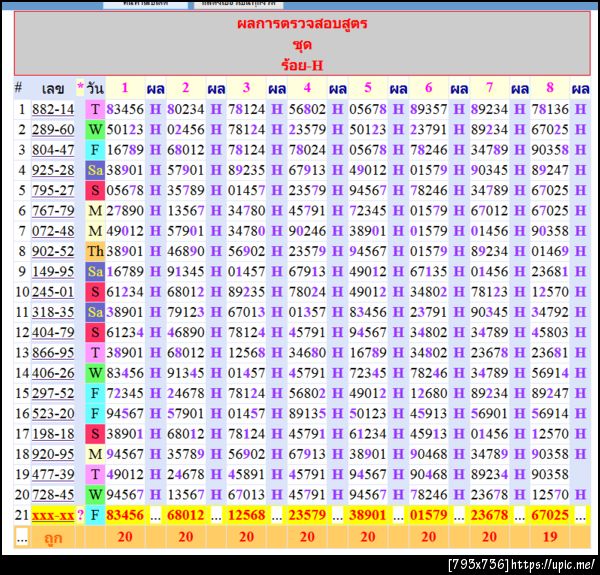Click the 89357 cell in row 1
Screen dimensions: 600x575
(429, 109)
